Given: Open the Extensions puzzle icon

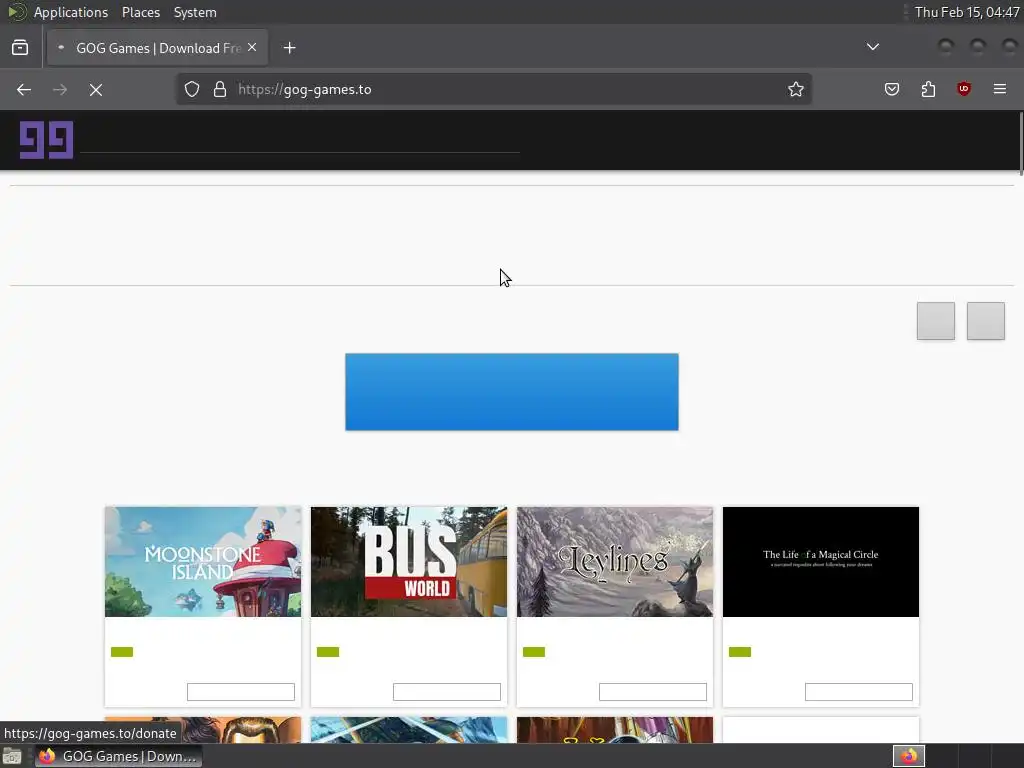Looking at the screenshot, I should click(928, 89).
